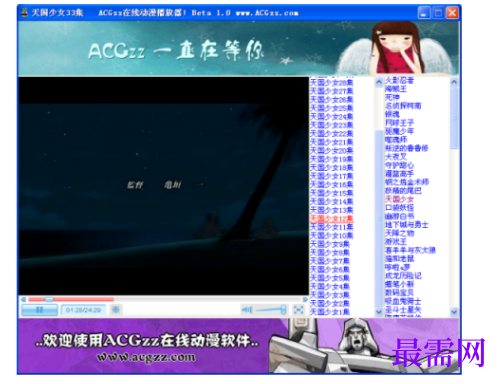Click the seek bar progress handle

(49, 299)
